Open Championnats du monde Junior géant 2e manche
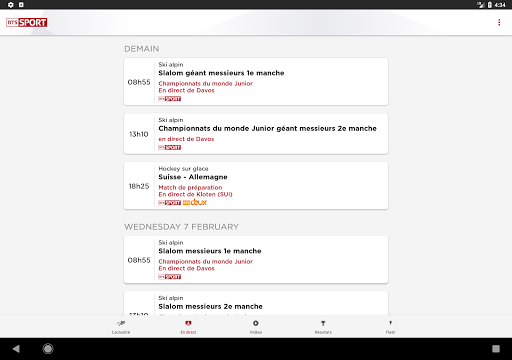 coord(256,134)
